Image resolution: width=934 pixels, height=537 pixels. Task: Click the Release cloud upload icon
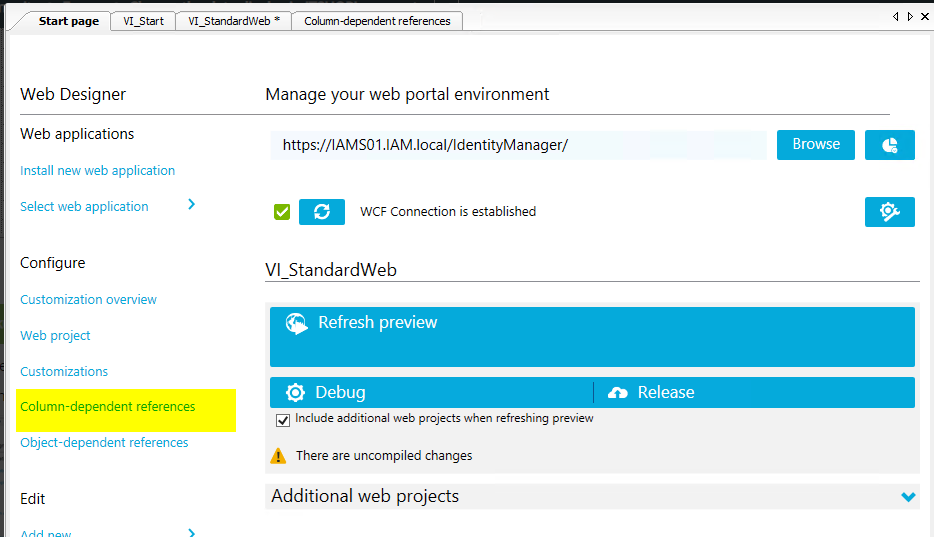click(618, 393)
